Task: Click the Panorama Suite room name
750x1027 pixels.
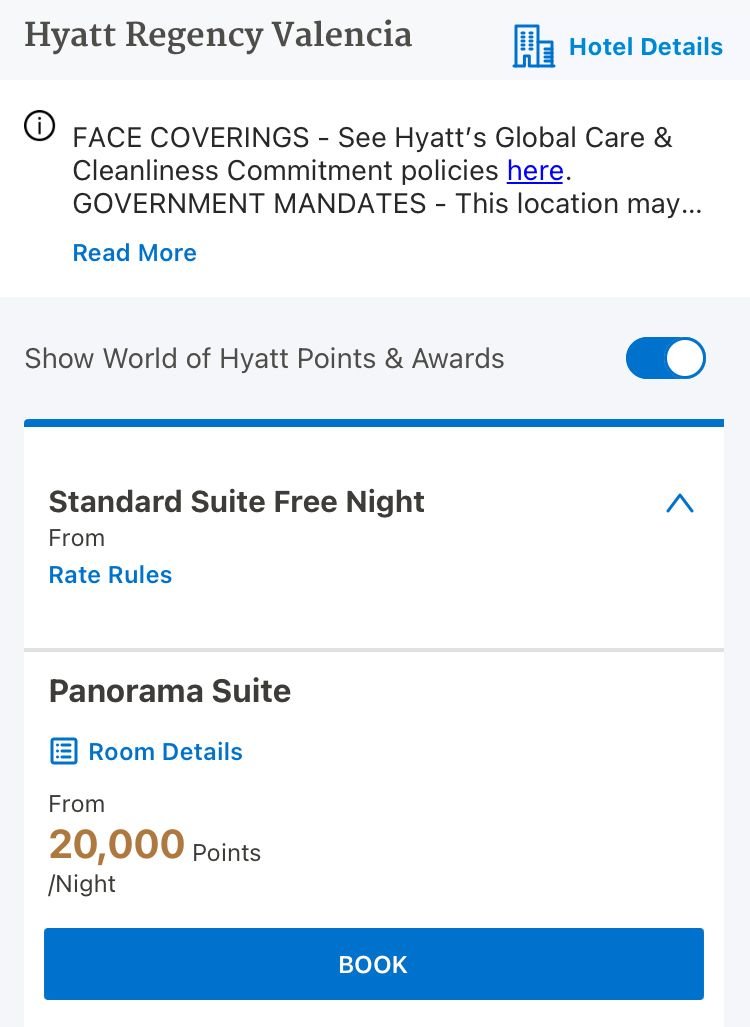Action: point(170,691)
